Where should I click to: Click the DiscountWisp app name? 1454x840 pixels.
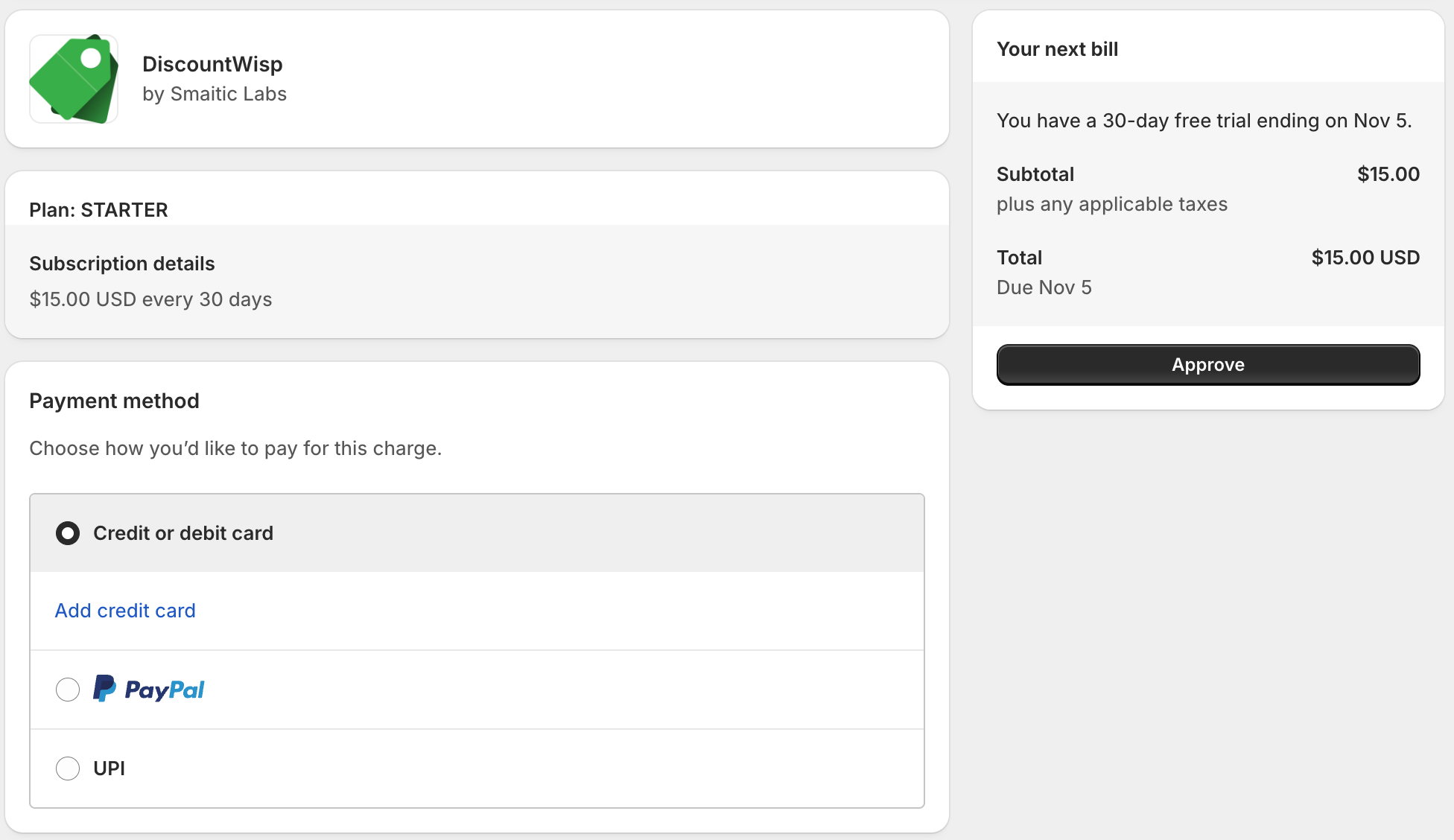tap(212, 64)
